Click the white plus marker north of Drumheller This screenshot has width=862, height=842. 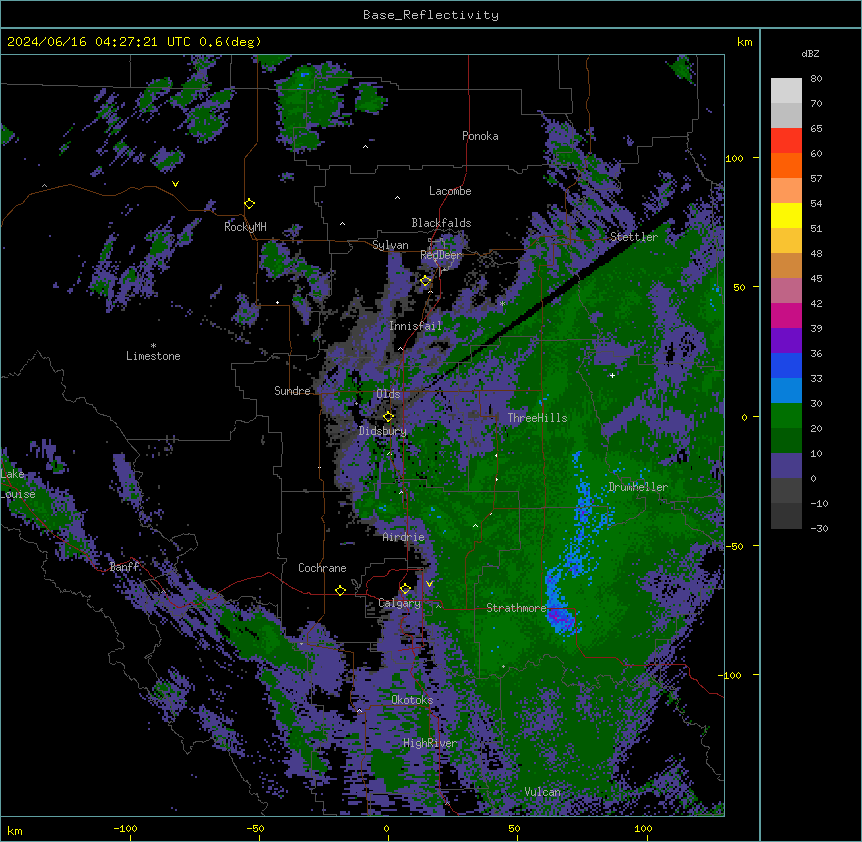(x=612, y=375)
